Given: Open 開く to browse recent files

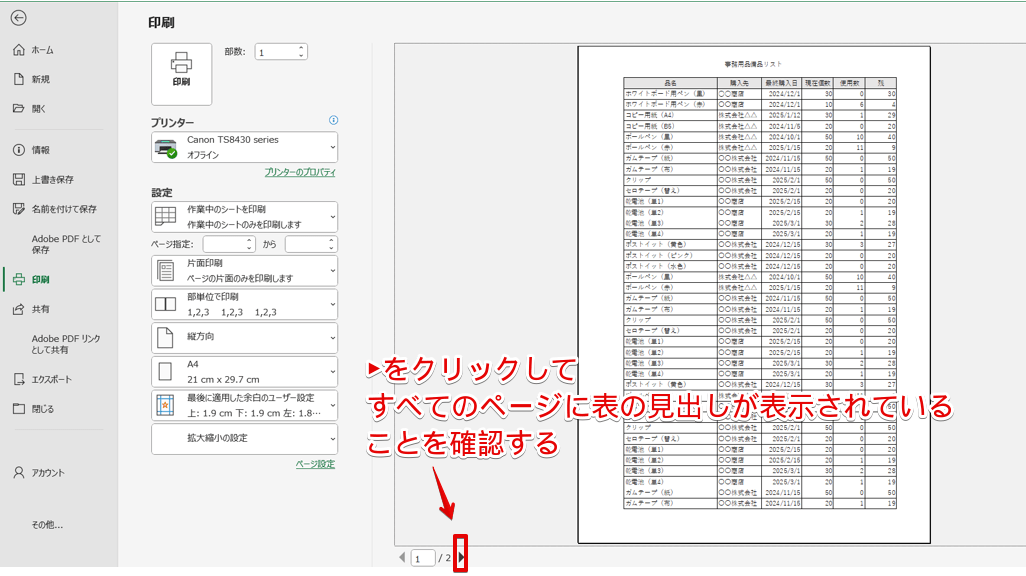Looking at the screenshot, I should coord(44,108).
